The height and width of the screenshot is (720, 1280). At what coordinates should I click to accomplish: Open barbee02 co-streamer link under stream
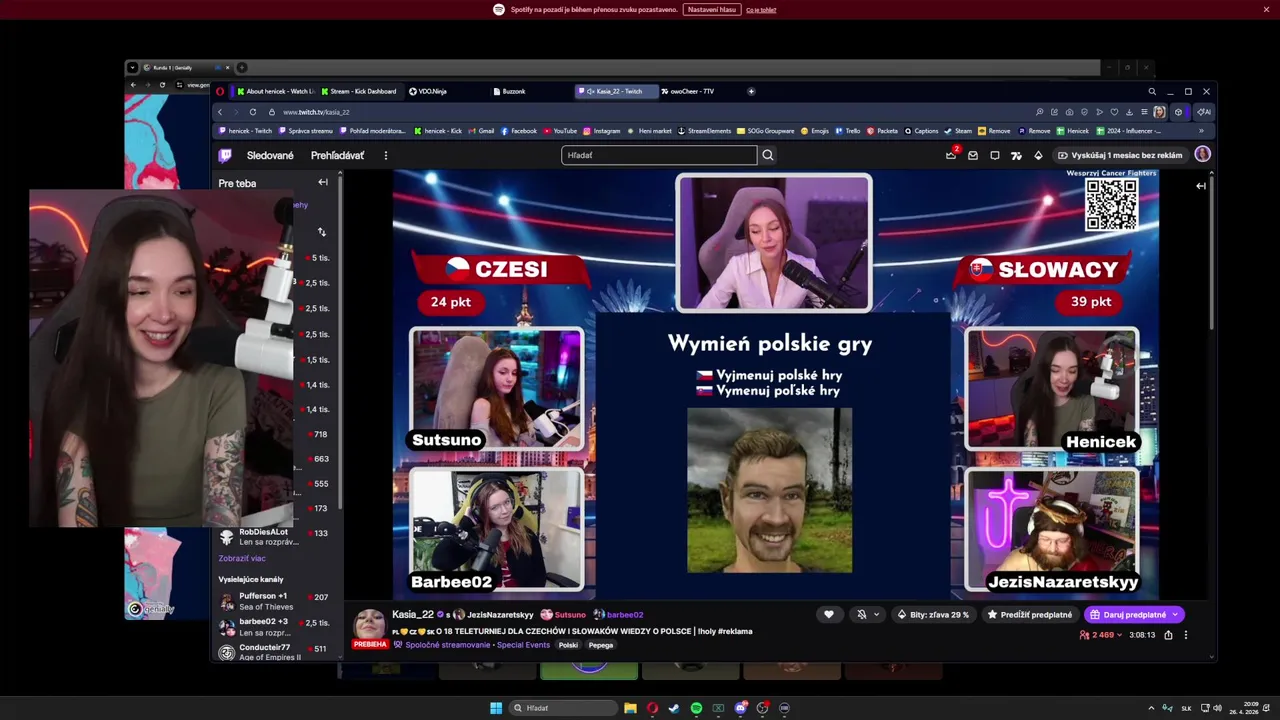(x=625, y=614)
